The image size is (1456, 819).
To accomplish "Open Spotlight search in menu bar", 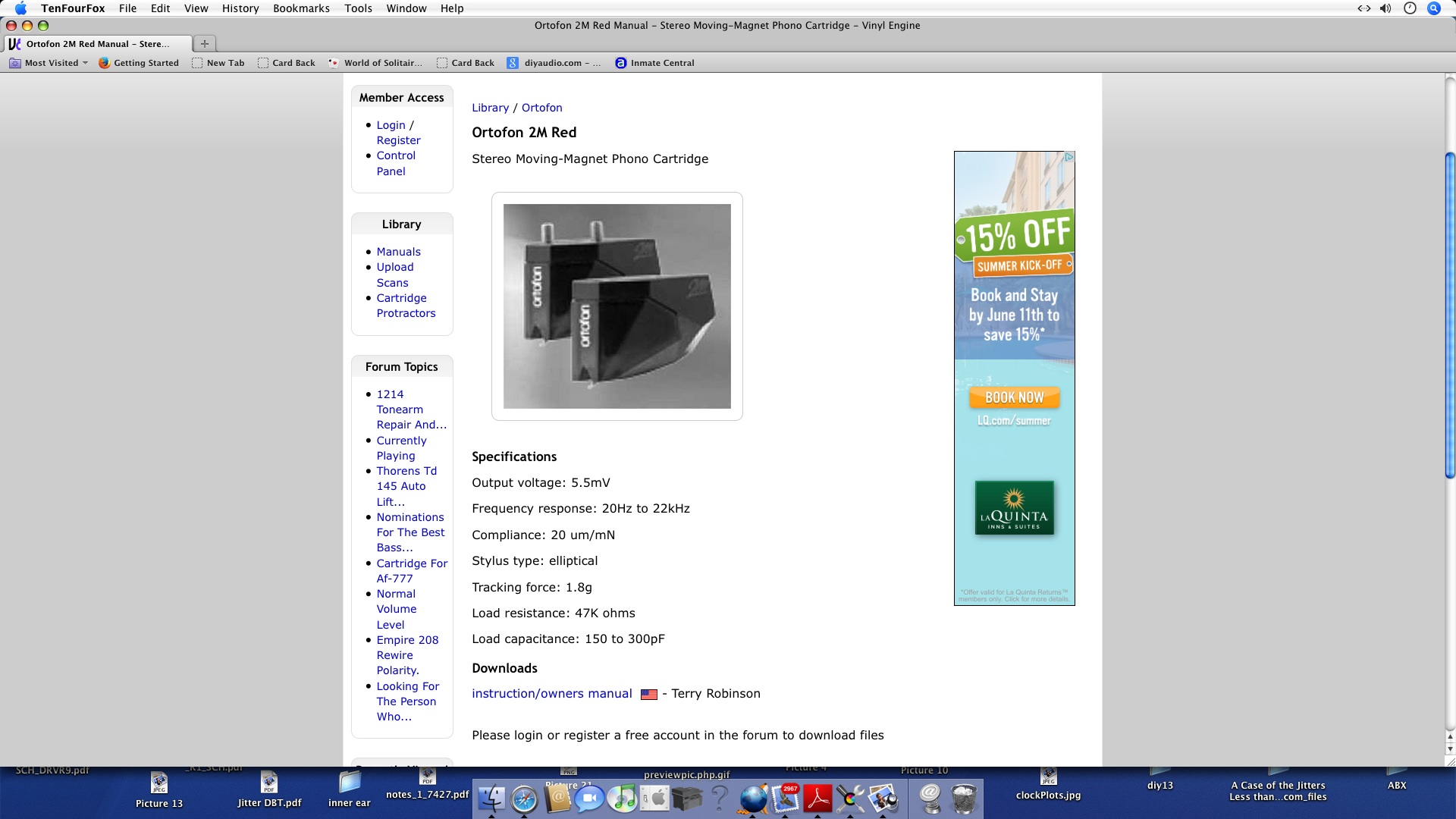I will (x=1433, y=8).
